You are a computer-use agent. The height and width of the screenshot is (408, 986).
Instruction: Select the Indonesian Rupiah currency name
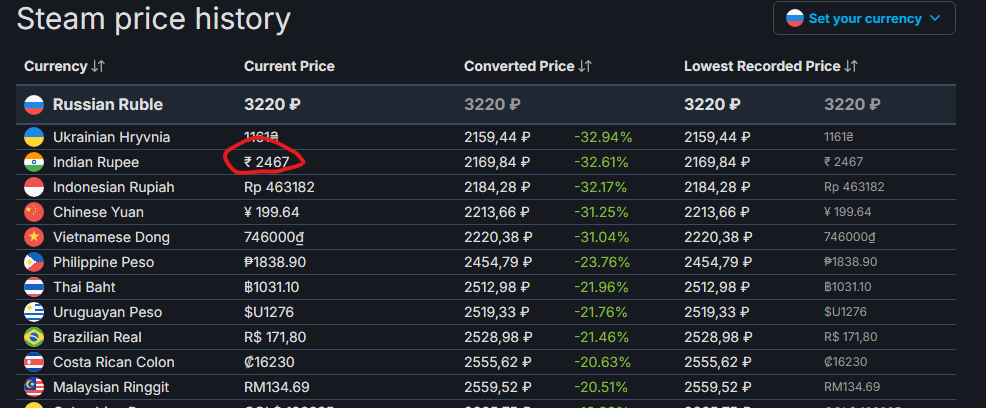pyautogui.click(x=114, y=187)
